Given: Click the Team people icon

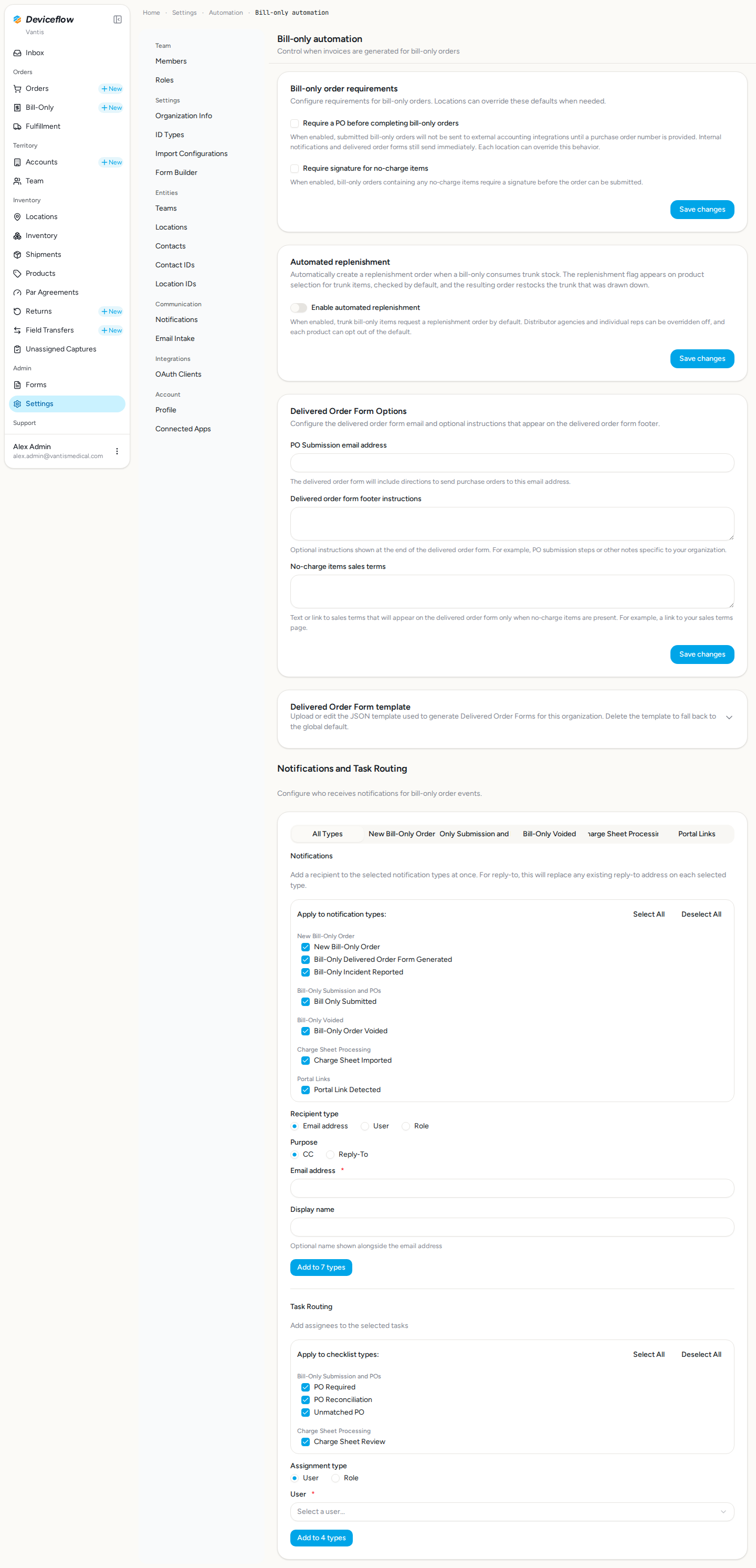Looking at the screenshot, I should tap(18, 181).
